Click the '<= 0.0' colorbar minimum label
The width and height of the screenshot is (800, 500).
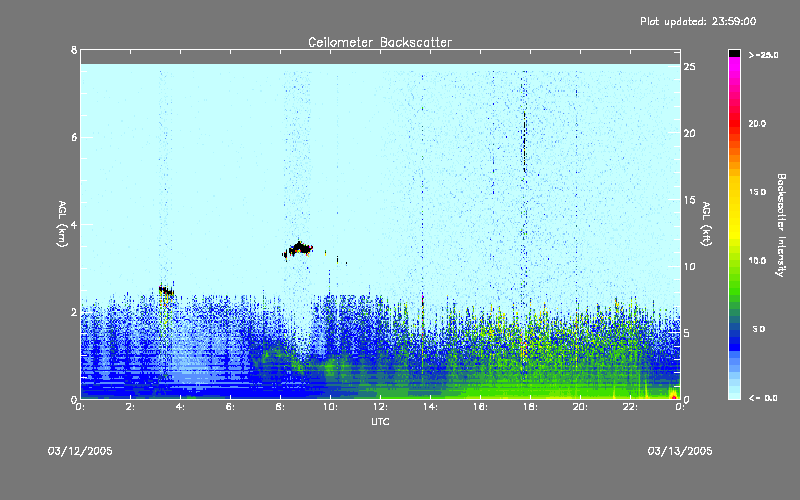(763, 397)
